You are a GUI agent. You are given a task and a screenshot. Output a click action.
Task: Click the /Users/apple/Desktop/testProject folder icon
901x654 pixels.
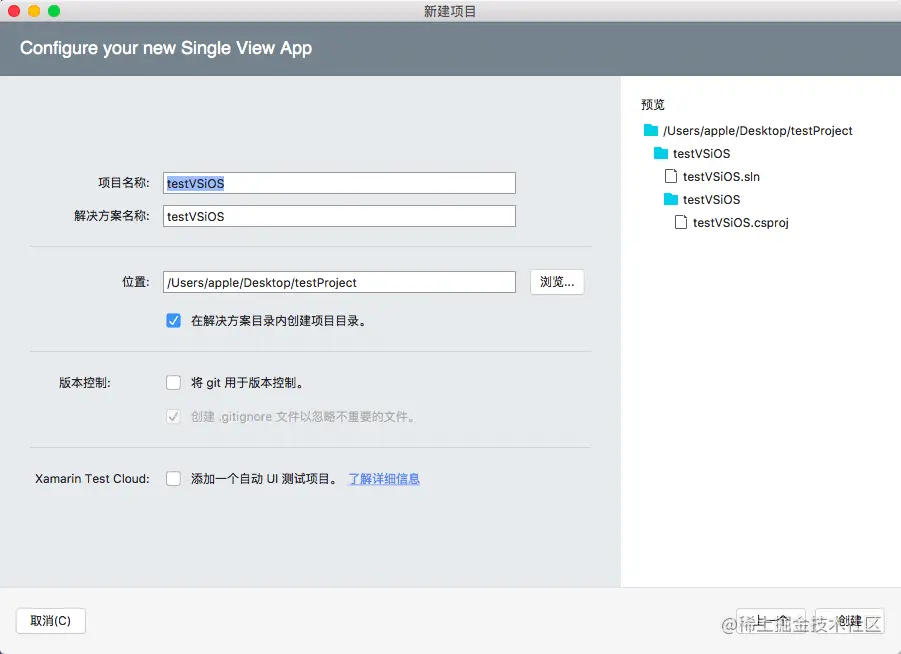click(x=651, y=130)
